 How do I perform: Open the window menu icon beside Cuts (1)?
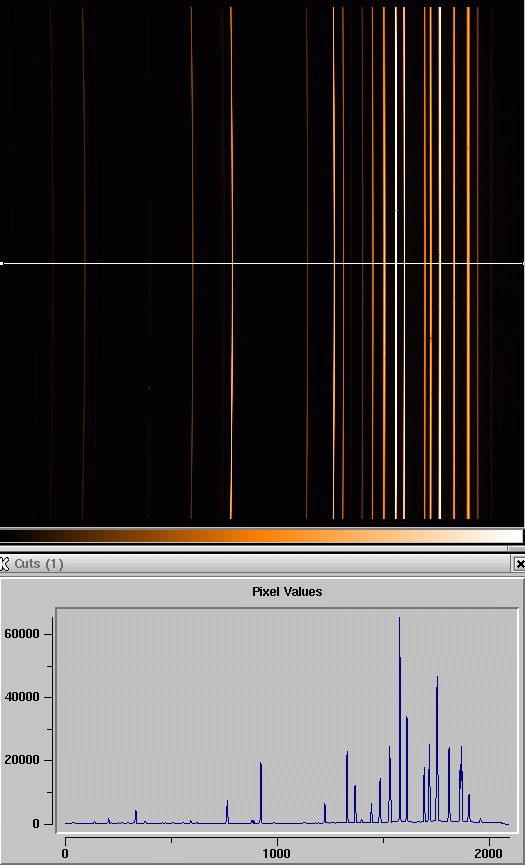click(5, 563)
